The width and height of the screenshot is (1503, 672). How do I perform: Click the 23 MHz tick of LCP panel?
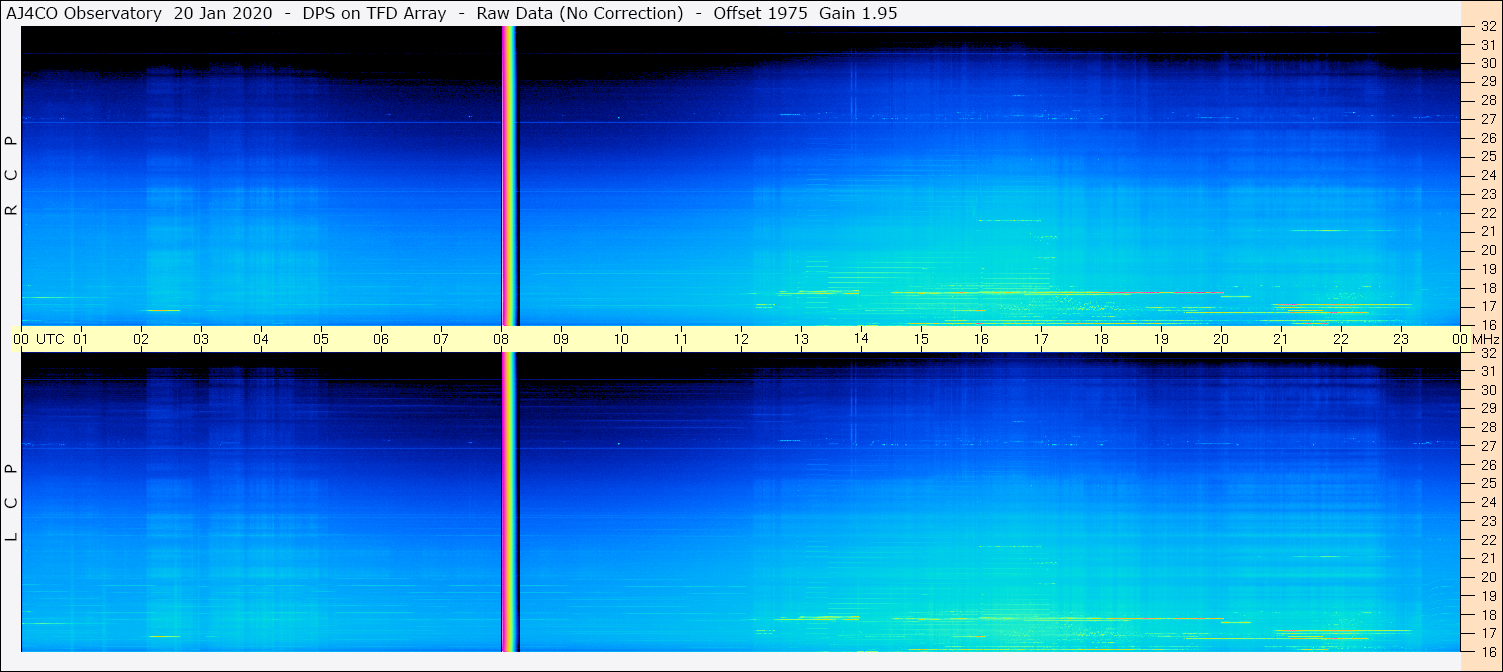[x=1487, y=521]
